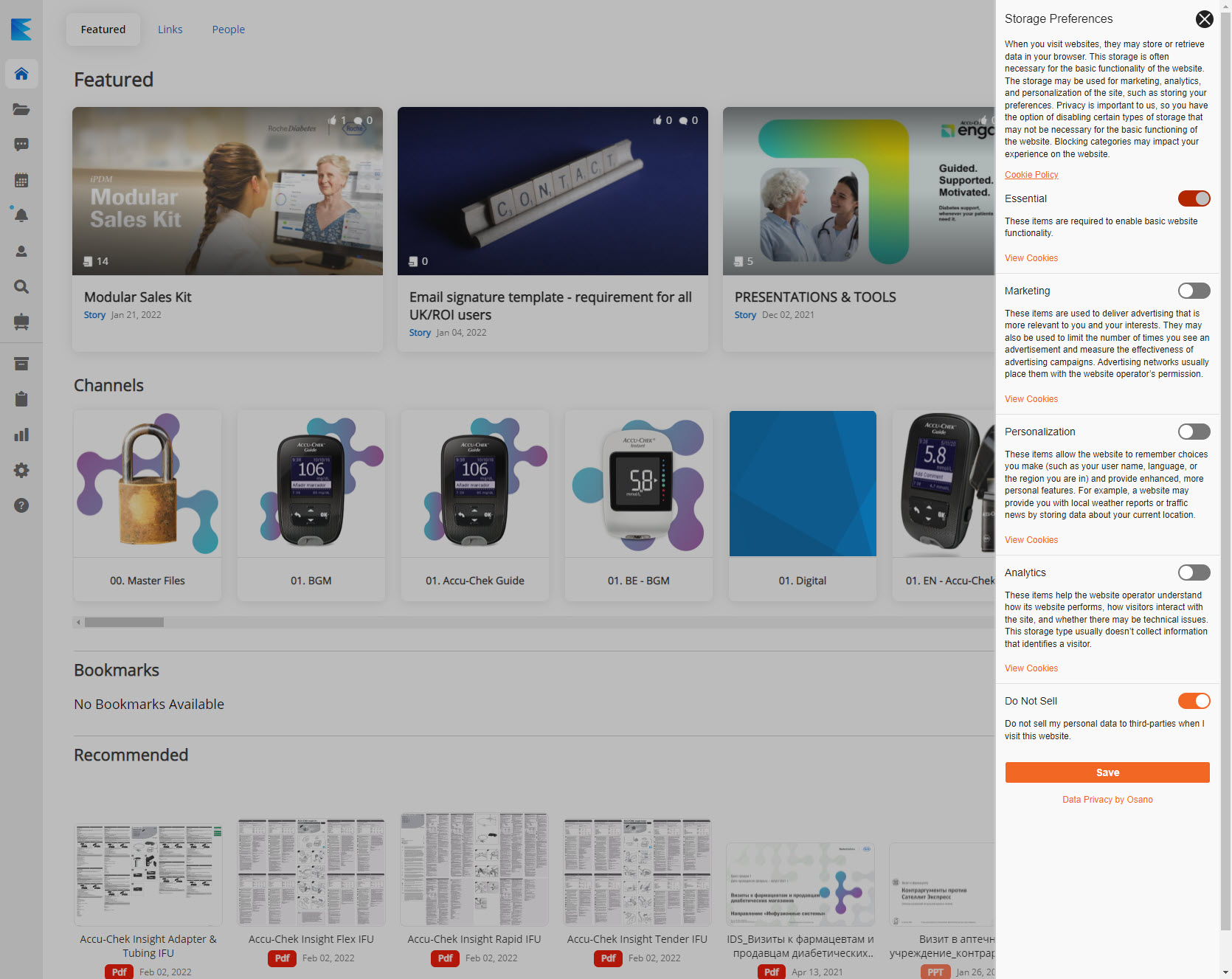1232x979 pixels.
Task: Open the Modular Sales Kit thumbnail
Action: tap(227, 191)
